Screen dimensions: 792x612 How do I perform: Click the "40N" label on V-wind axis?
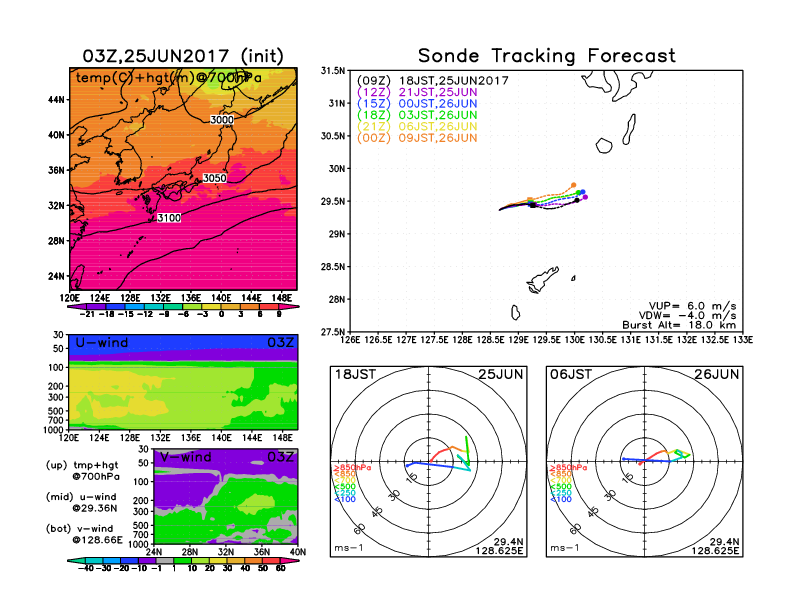tap(298, 552)
